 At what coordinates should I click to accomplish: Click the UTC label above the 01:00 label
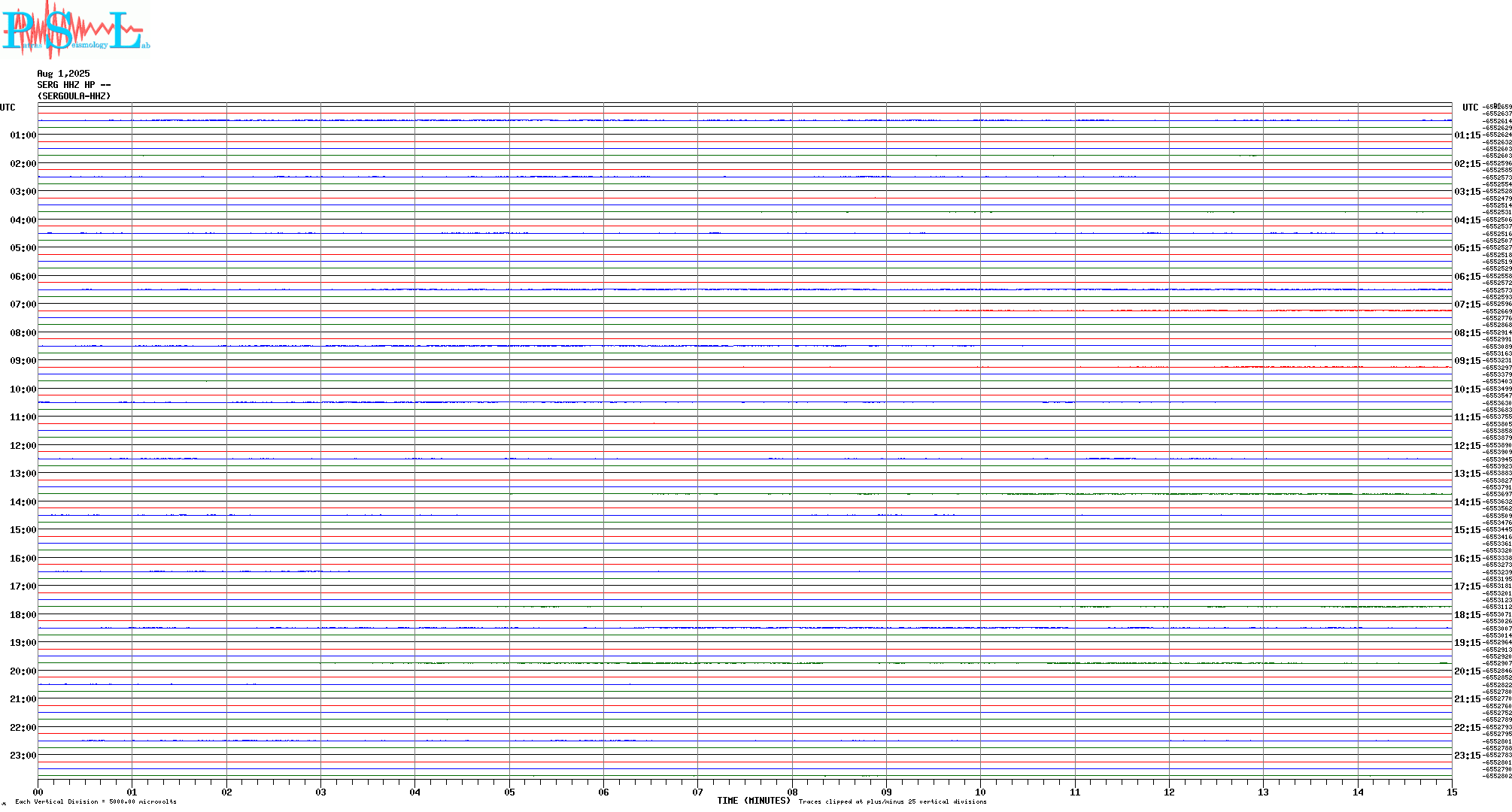click(8, 108)
